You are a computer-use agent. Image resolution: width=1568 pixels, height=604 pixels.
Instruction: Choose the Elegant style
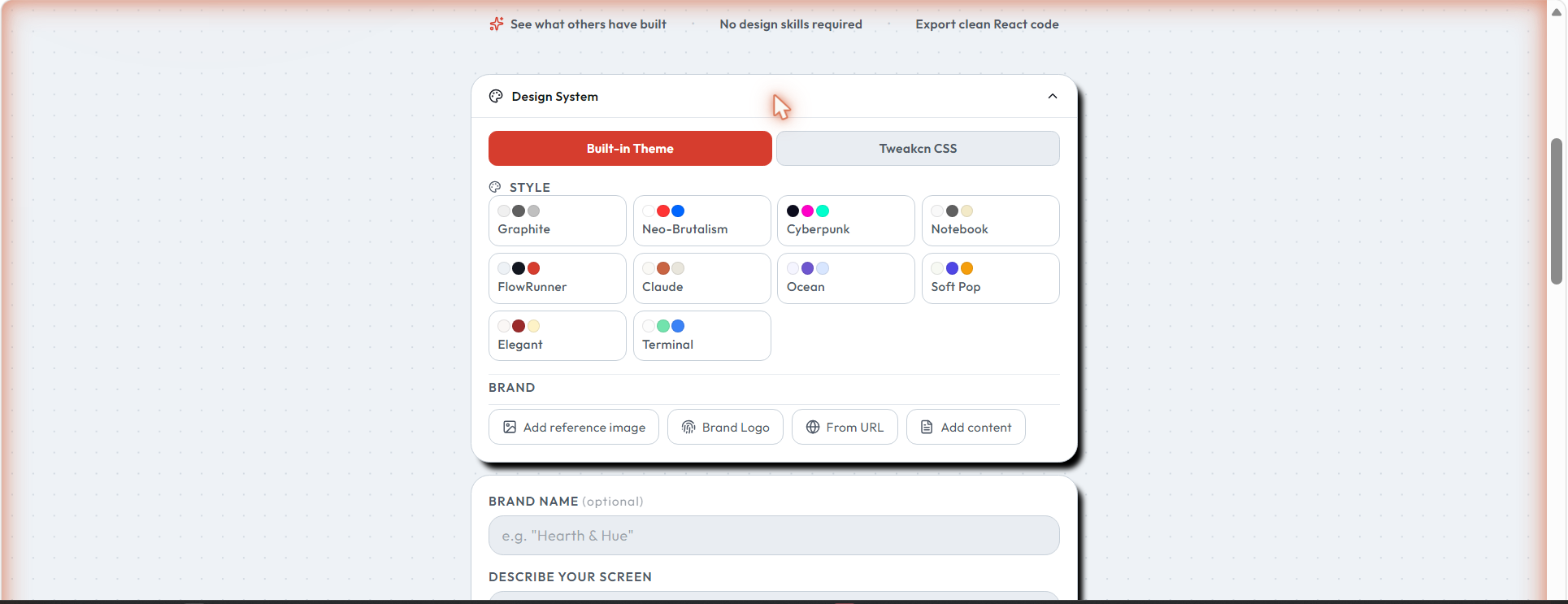click(558, 336)
